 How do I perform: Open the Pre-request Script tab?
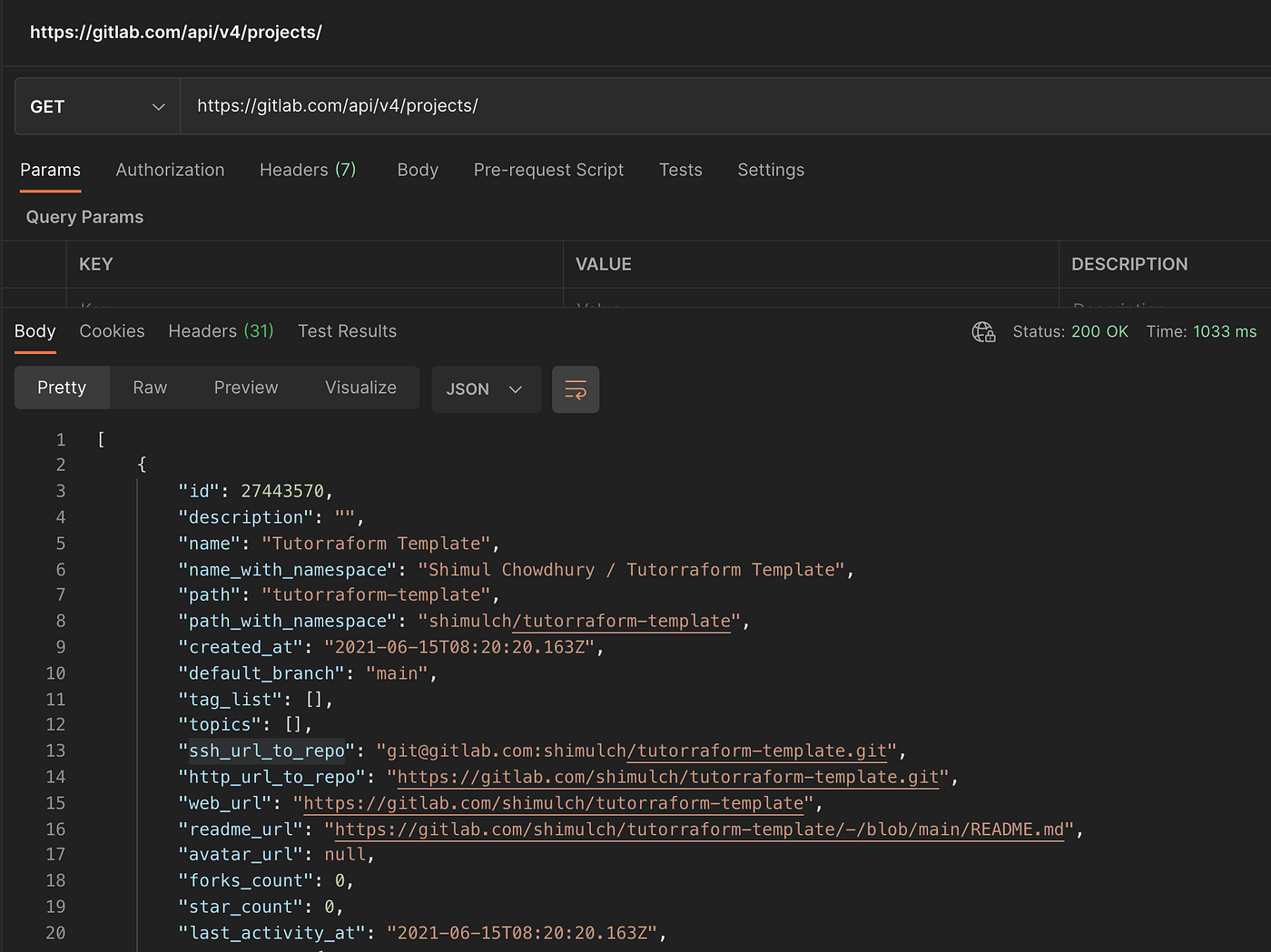[x=548, y=170]
